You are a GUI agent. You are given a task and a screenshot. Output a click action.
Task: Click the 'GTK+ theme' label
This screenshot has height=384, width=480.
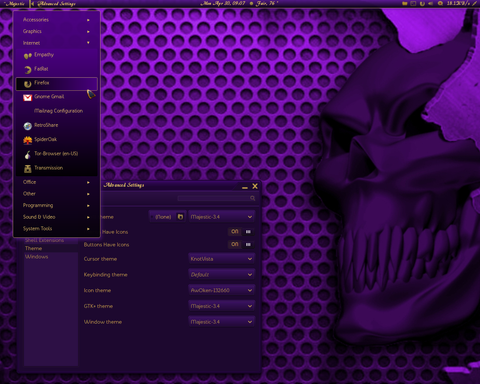[98, 306]
